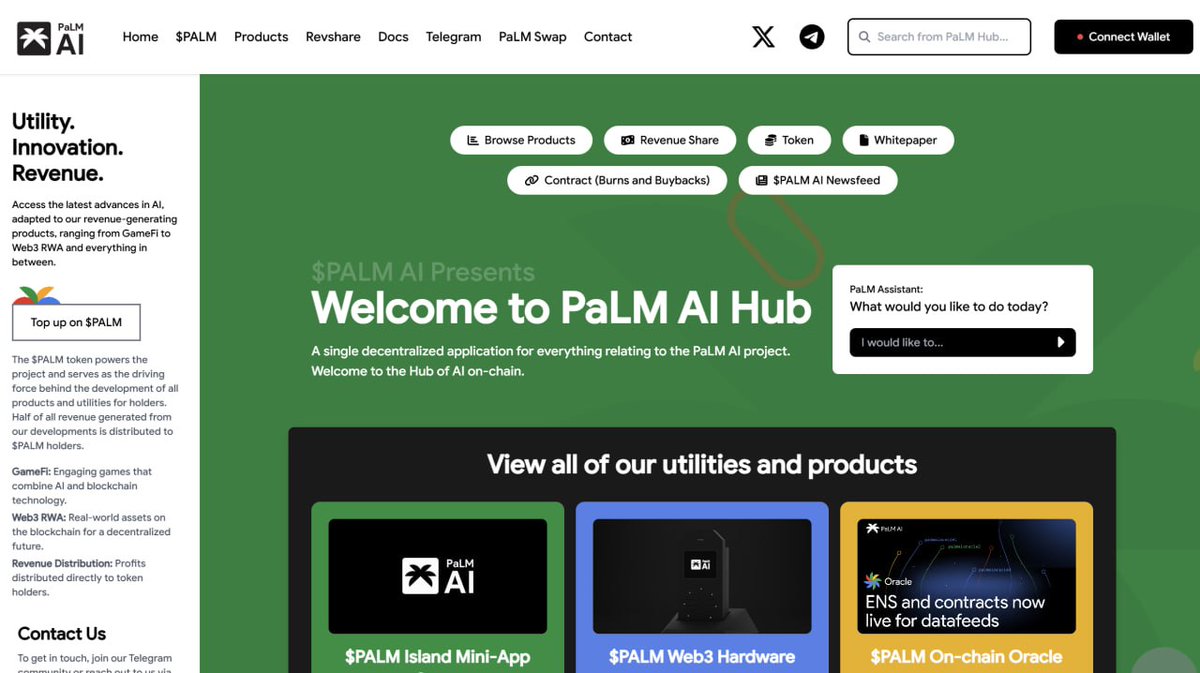1200x673 pixels.
Task: Click the 'GameFi:' label in sidebar
Action: coord(31,471)
